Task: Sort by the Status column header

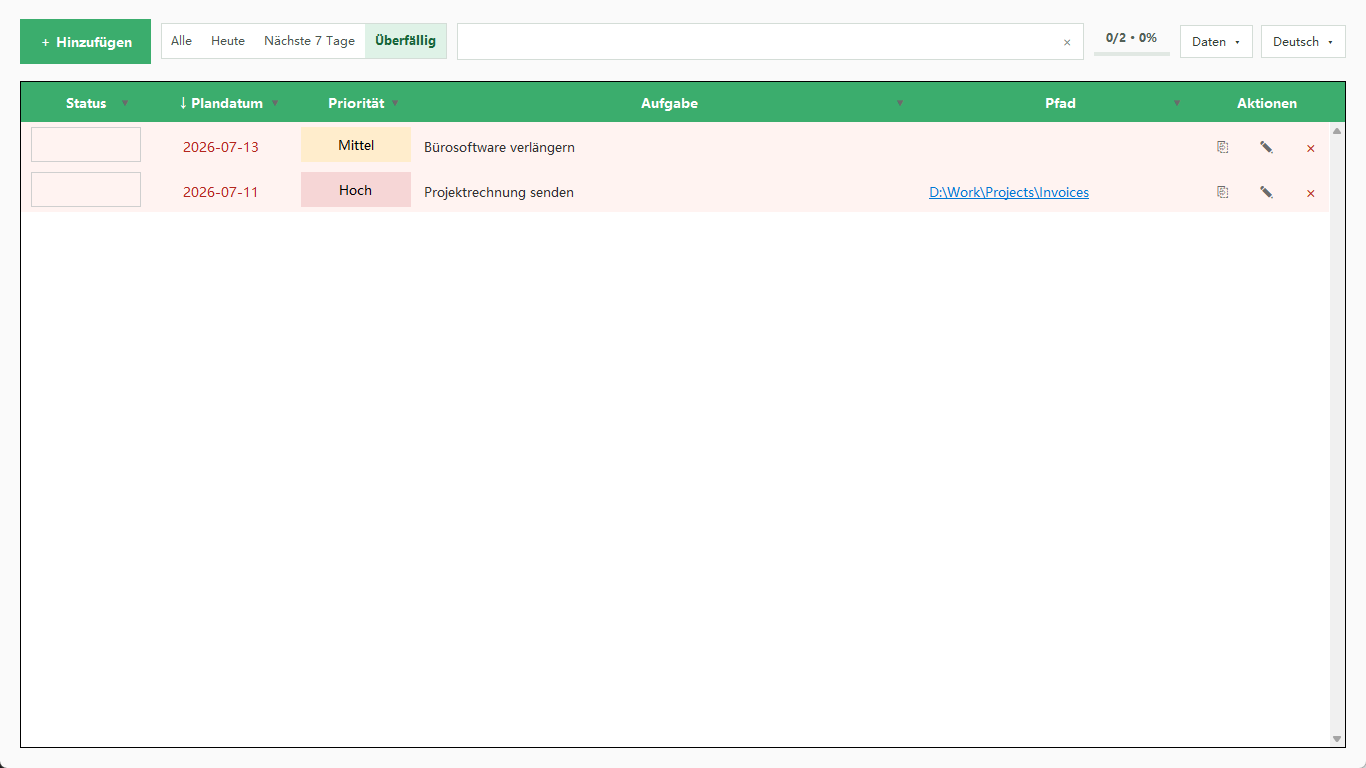Action: click(x=86, y=103)
